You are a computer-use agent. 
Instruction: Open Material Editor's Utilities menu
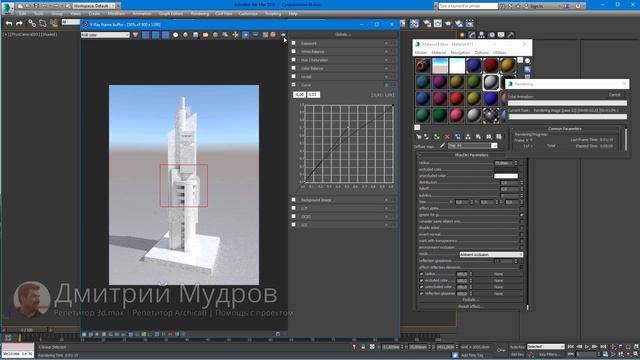[x=500, y=53]
